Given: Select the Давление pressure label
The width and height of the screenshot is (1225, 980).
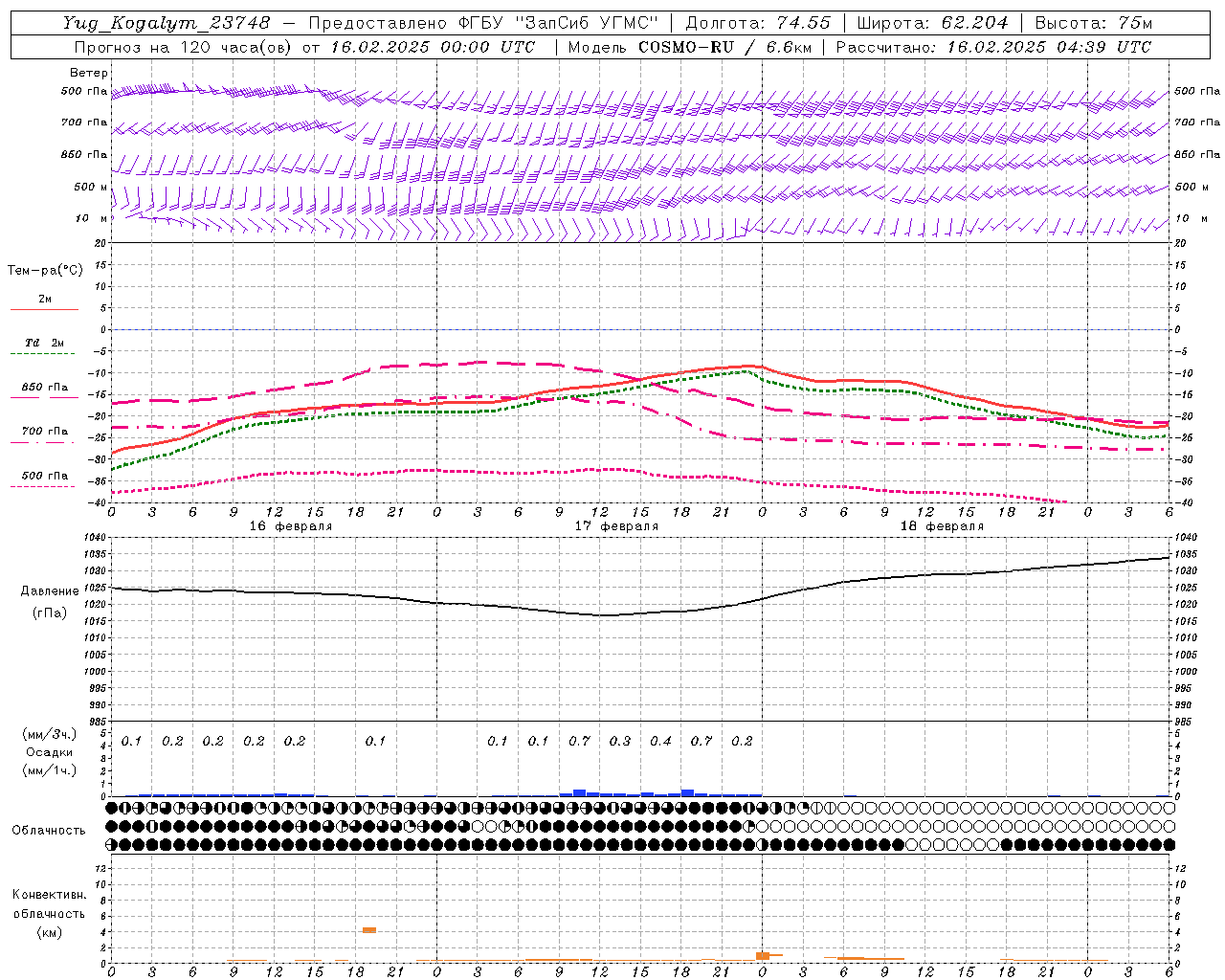Looking at the screenshot, I should [x=50, y=591].
